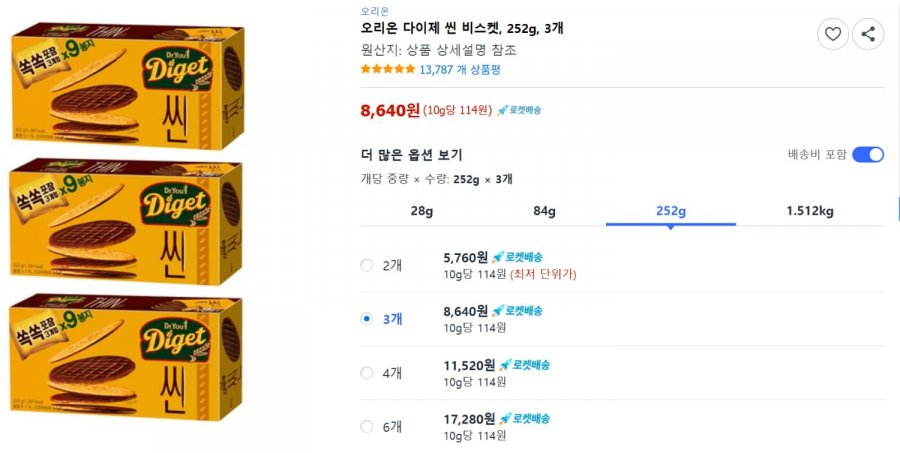
Task: Click rocket delivery badge in the 4개 row
Action: (524, 365)
